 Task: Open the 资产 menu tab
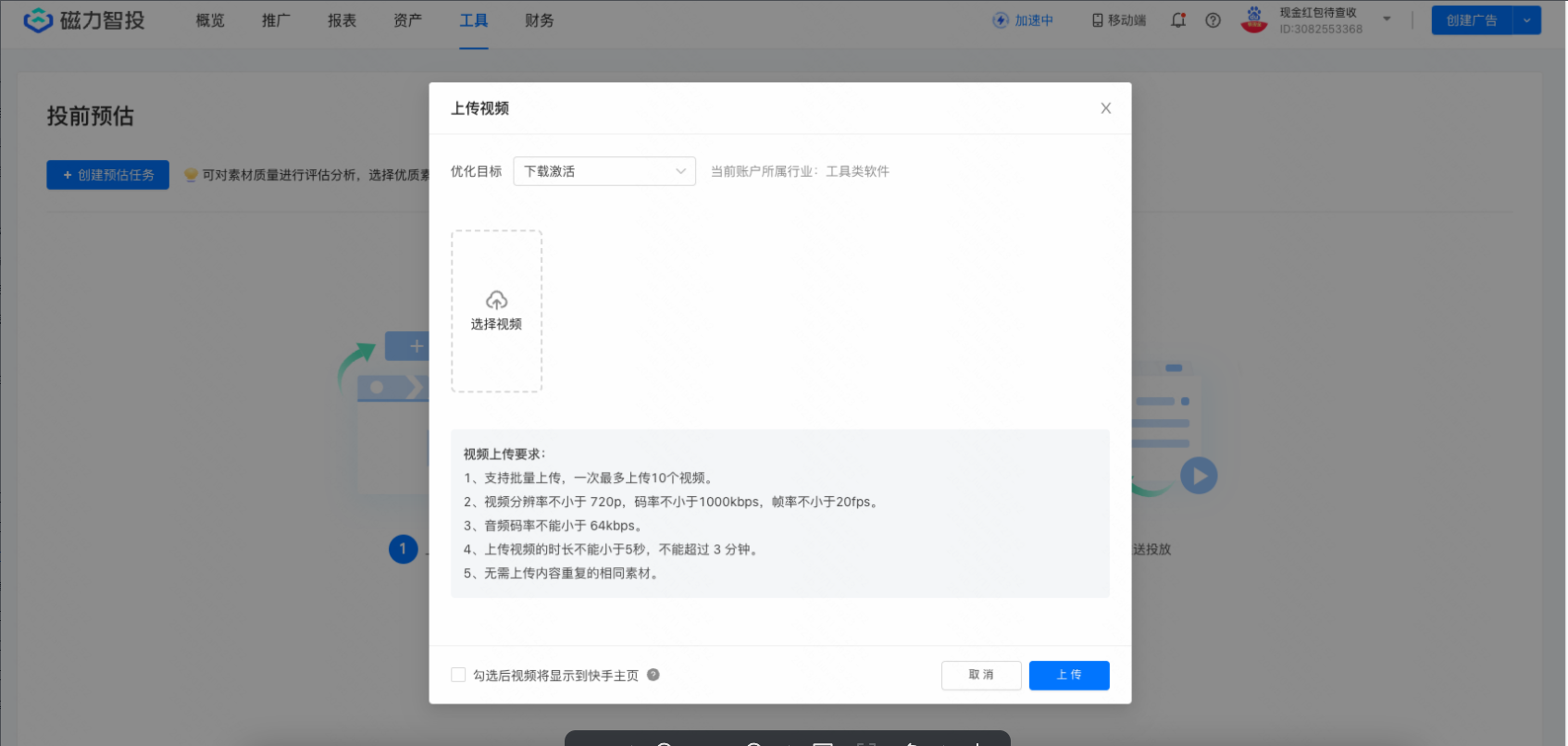point(407,20)
